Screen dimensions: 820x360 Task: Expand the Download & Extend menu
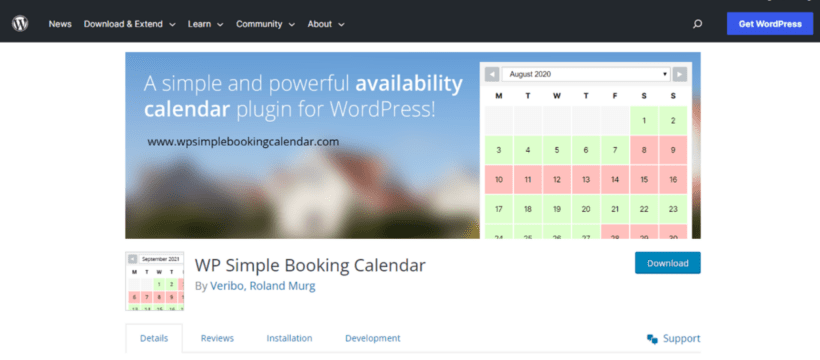tap(130, 24)
